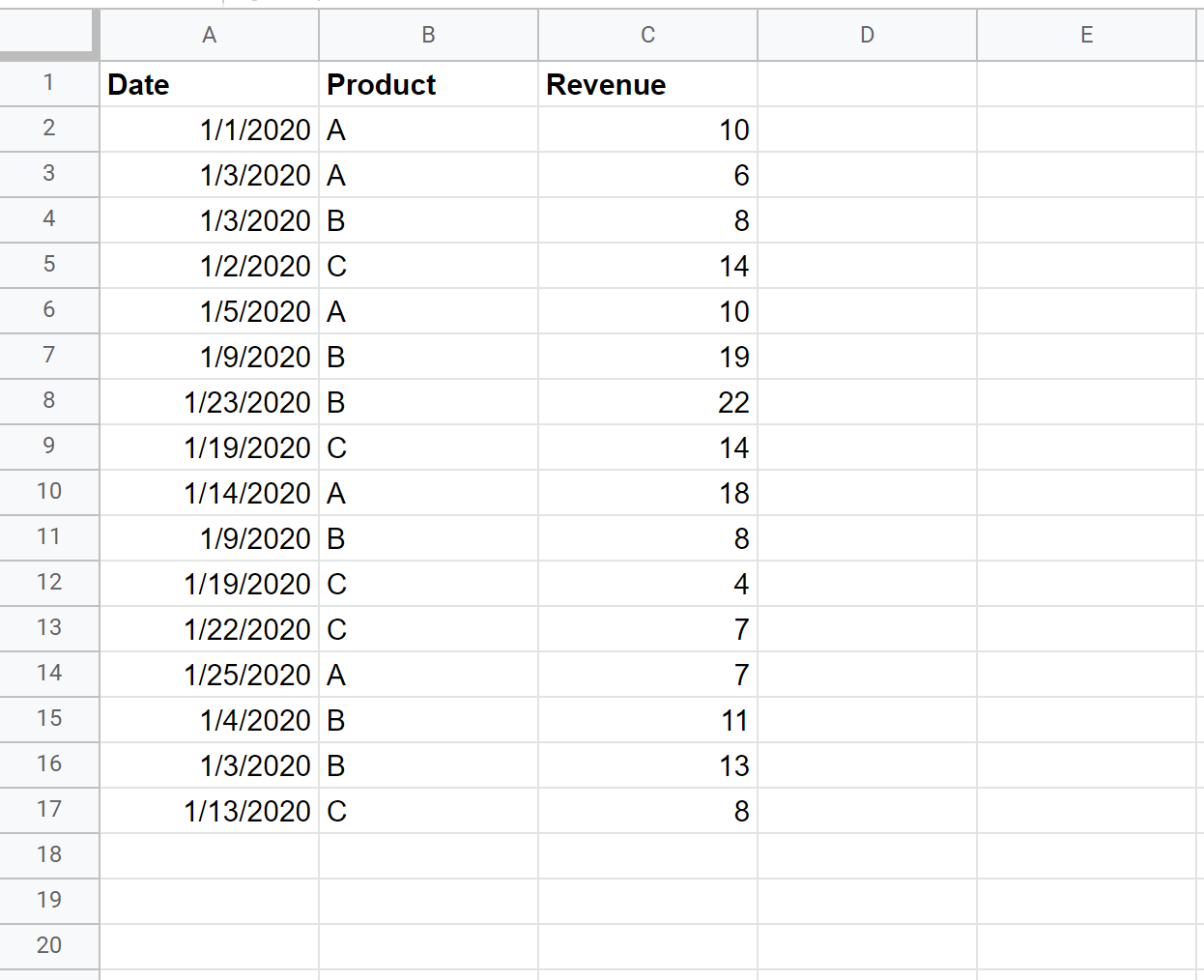The width and height of the screenshot is (1204, 980).
Task: Select Revenue cell with value 11
Action: click(647, 720)
